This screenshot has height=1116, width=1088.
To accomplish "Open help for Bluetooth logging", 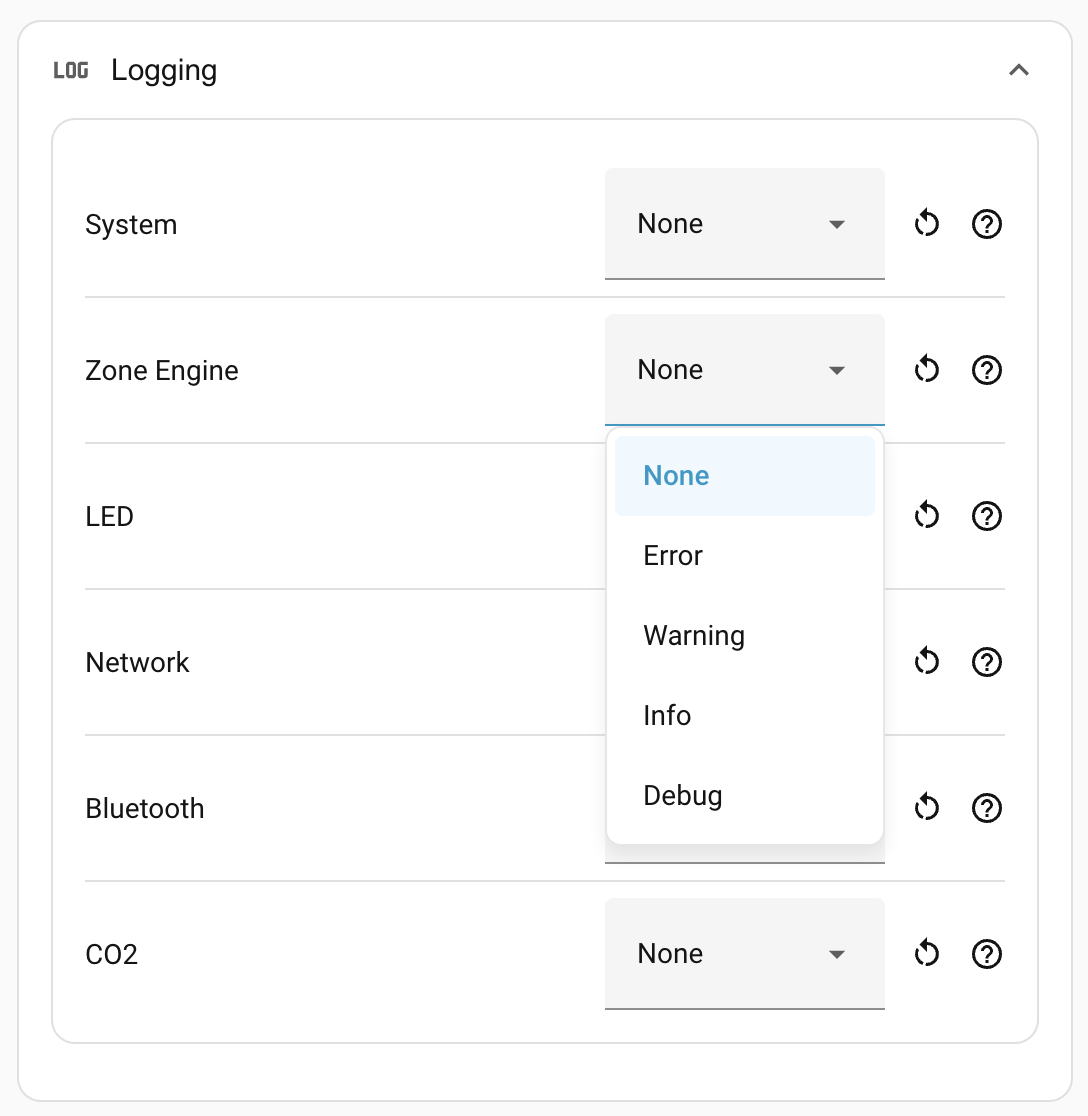I will [987, 808].
